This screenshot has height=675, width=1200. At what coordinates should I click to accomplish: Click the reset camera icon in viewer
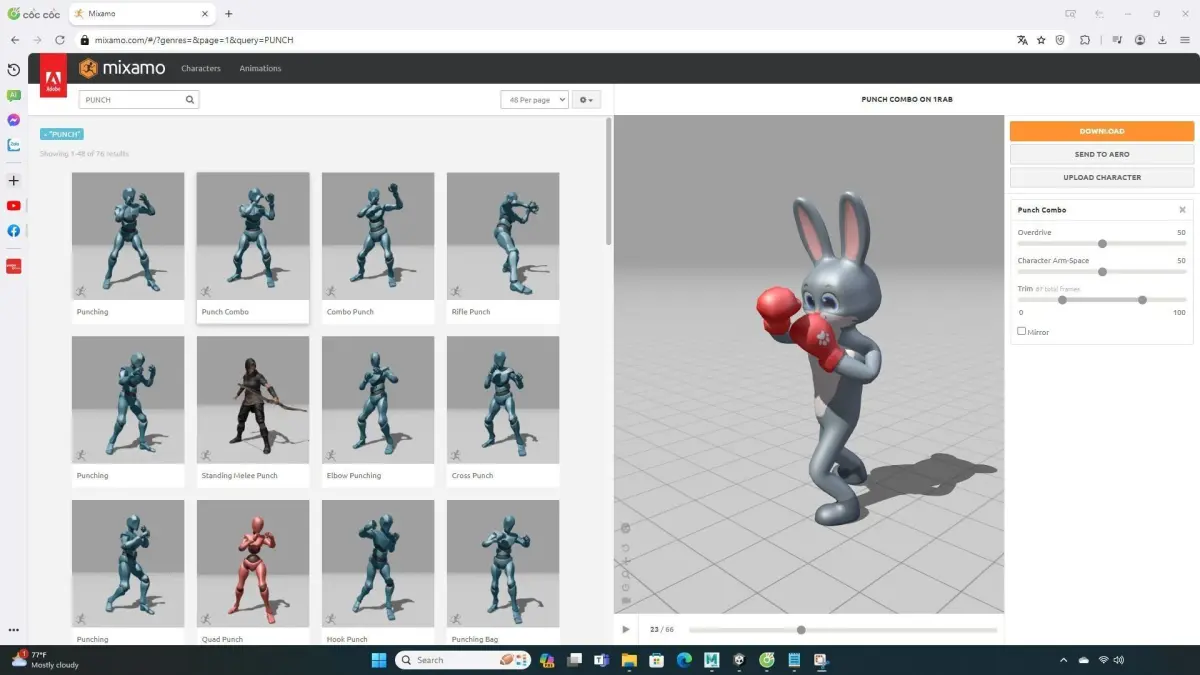[626, 548]
